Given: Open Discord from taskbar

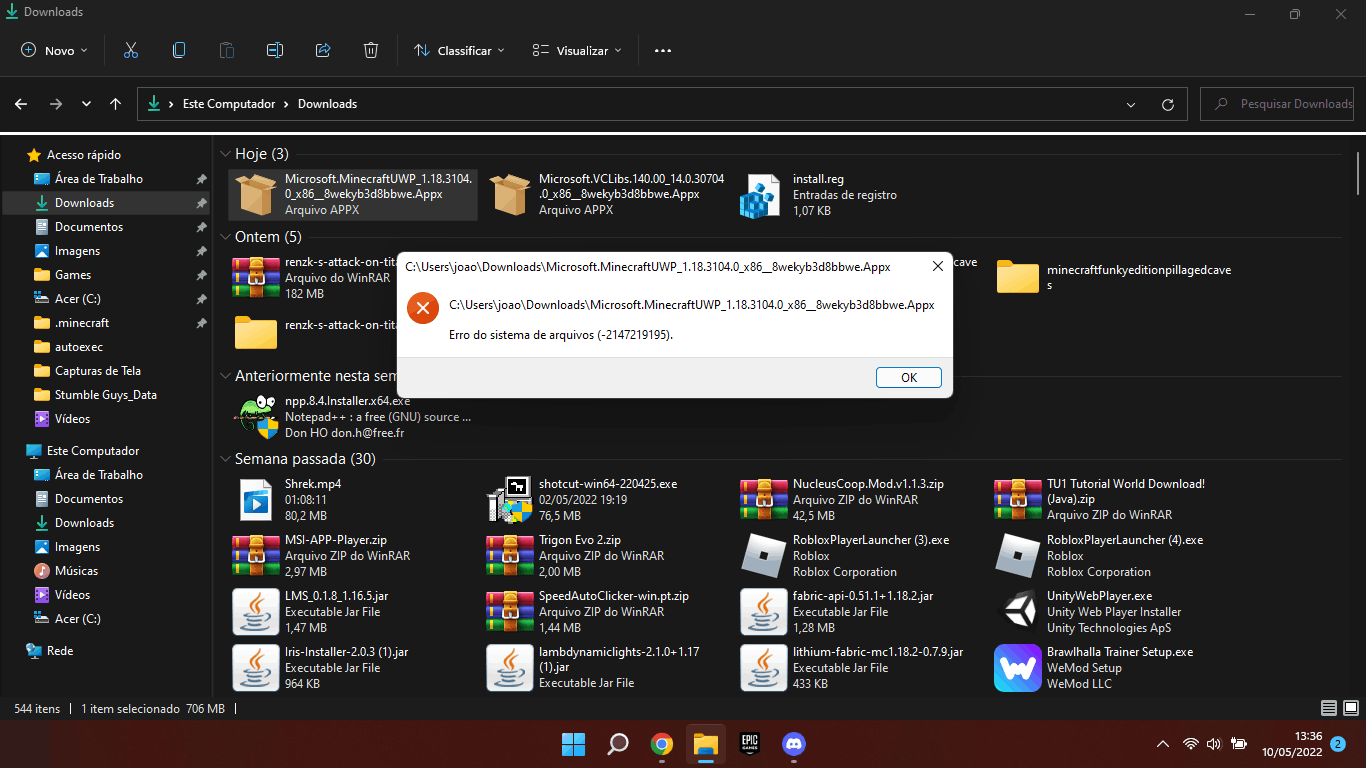Looking at the screenshot, I should (x=793, y=744).
